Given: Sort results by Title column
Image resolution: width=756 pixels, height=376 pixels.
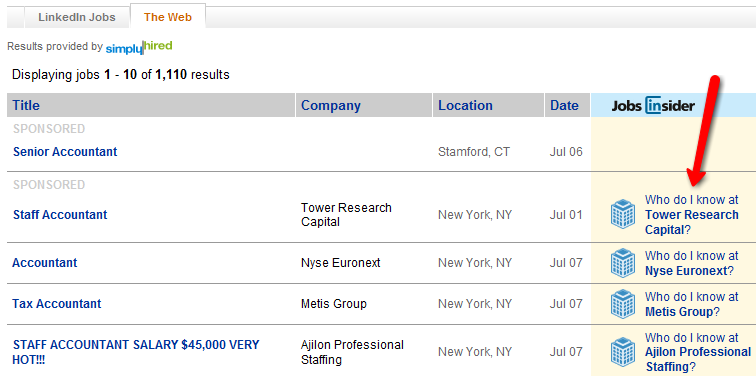Looking at the screenshot, I should 26,106.
